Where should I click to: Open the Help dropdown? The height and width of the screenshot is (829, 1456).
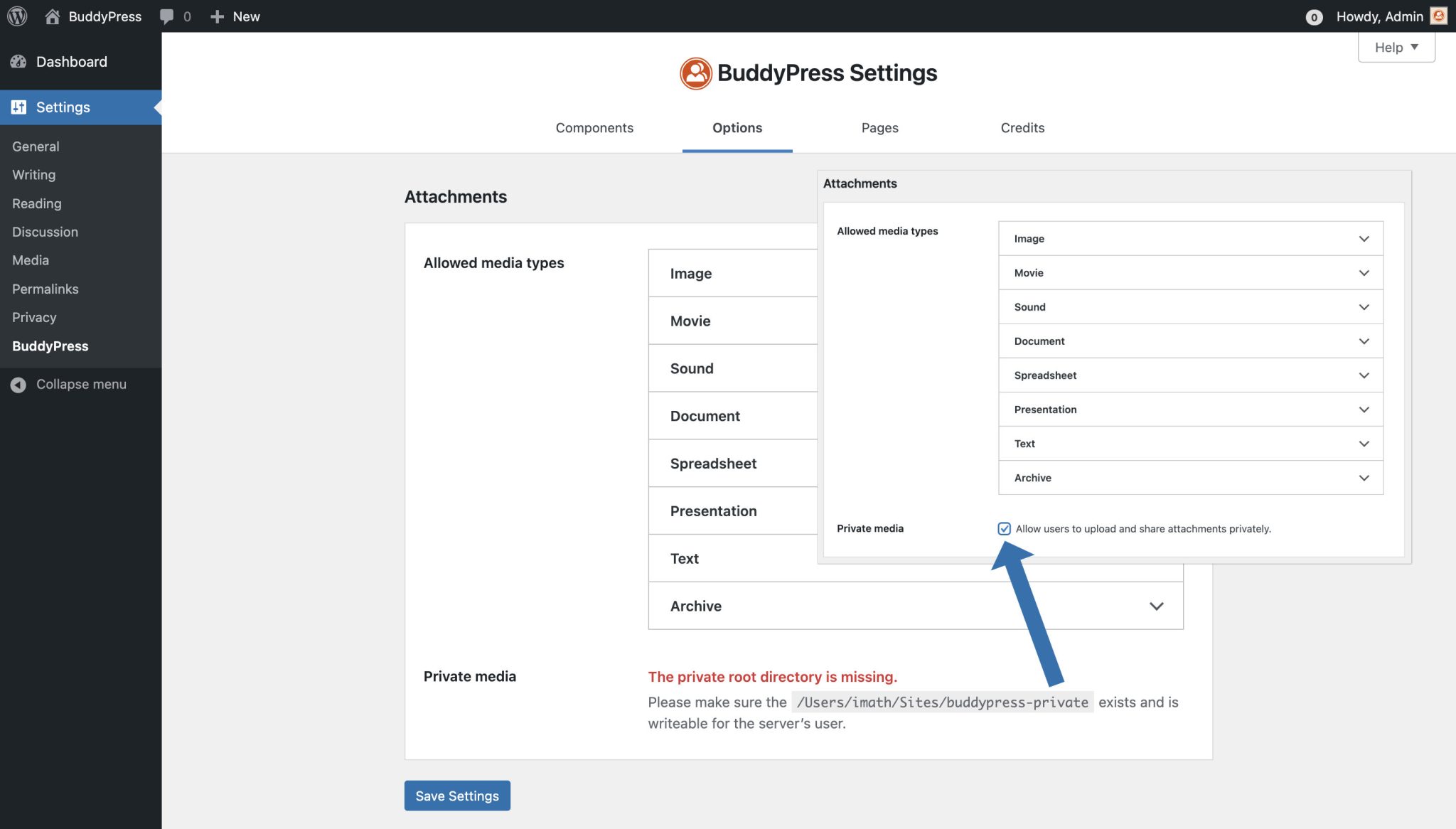click(x=1395, y=47)
